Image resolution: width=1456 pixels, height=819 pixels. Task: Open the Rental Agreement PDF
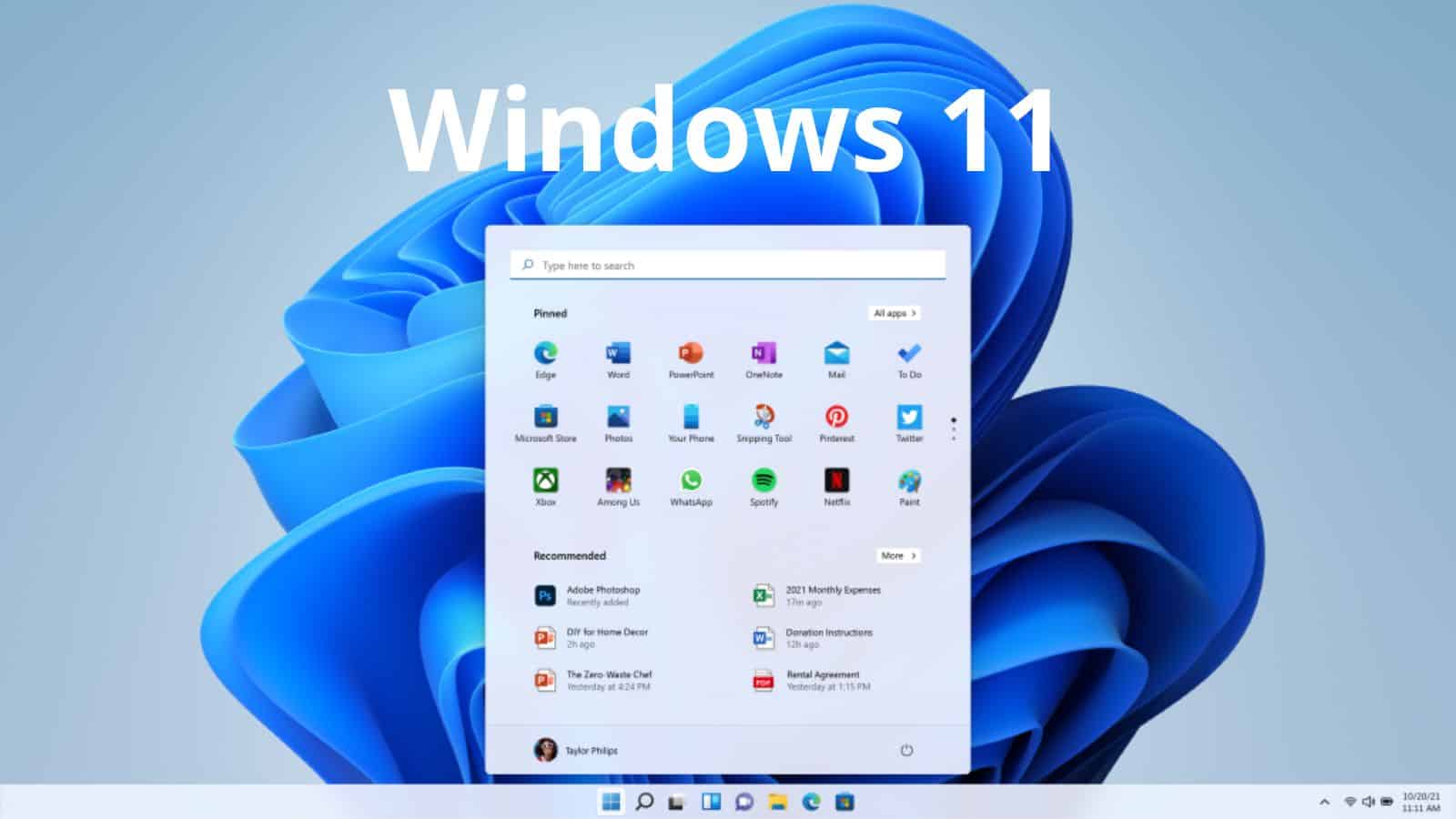pyautogui.click(x=811, y=680)
